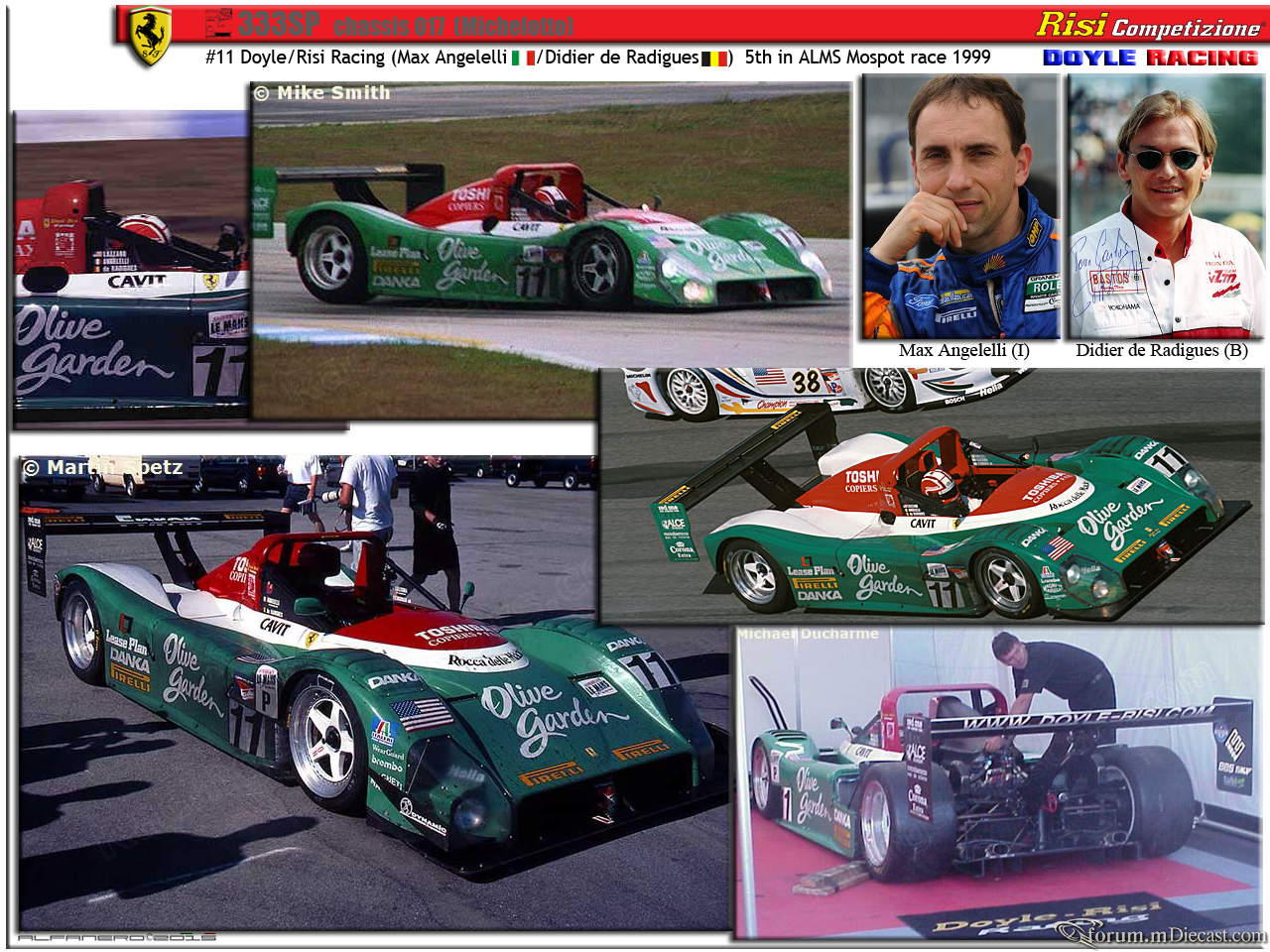Click the '© Martin Spetz' photo credit
Viewport: 1270px width, 952px height.
point(103,467)
